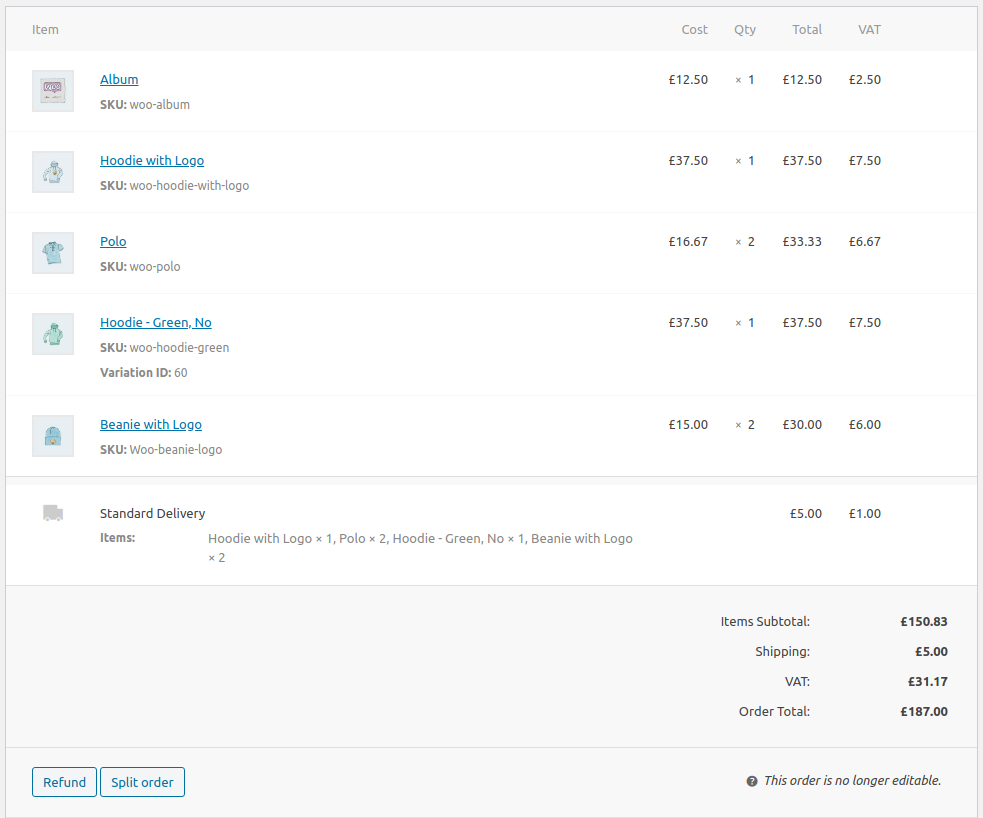This screenshot has height=818, width=983.
Task: Click the Cost column header
Action: pos(694,29)
